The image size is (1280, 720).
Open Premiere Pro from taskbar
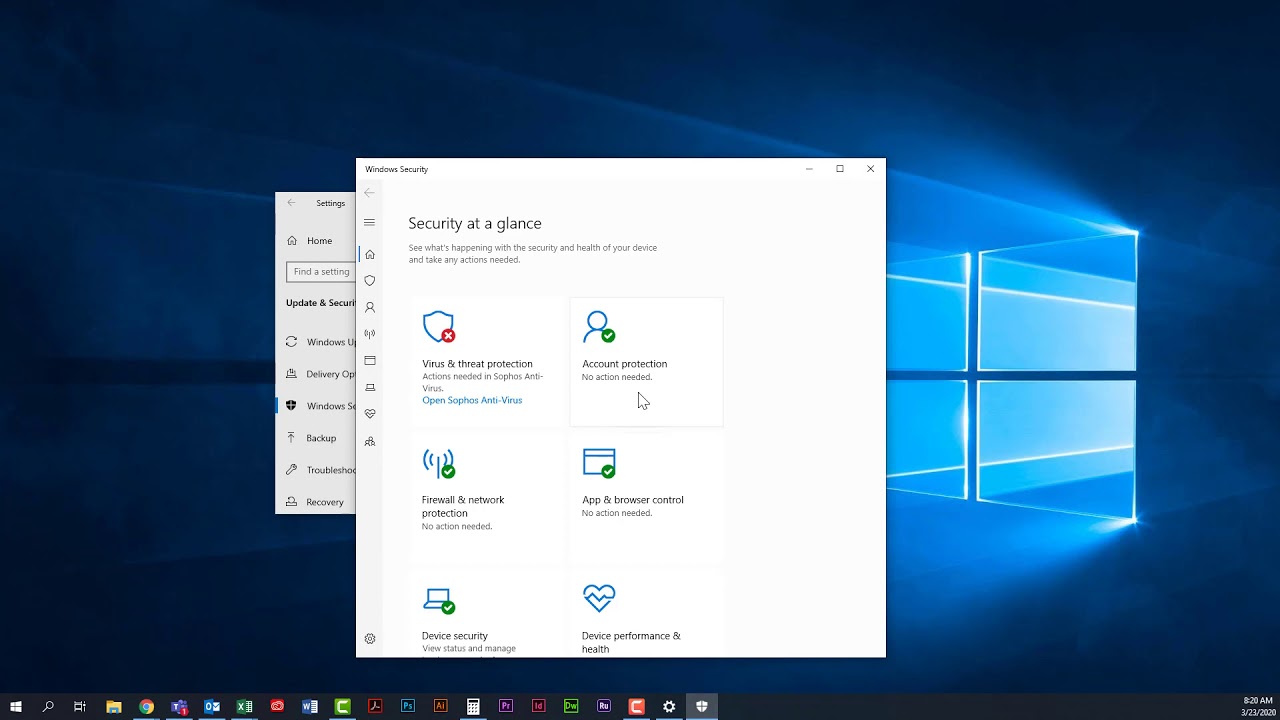pos(506,706)
